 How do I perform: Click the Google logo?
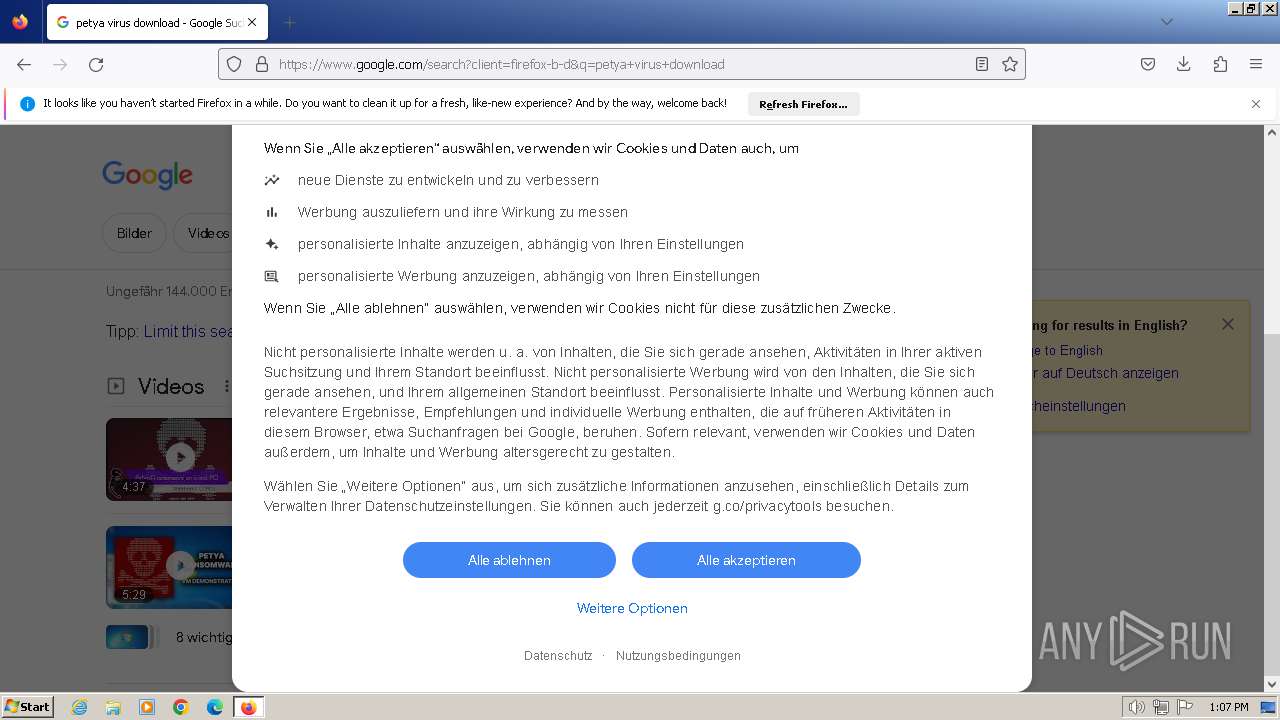(147, 175)
